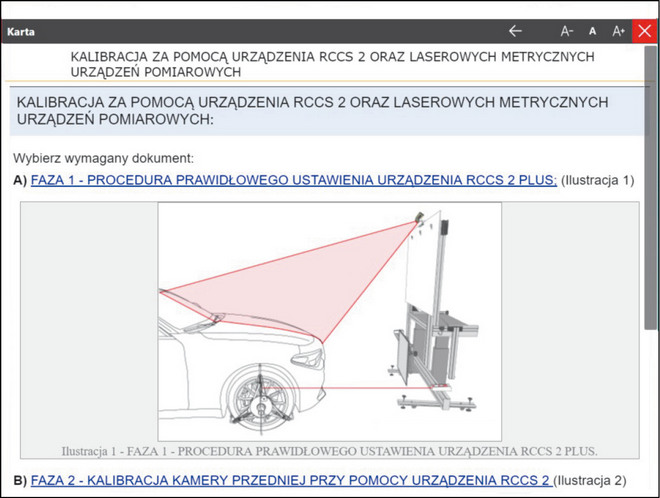
Task: Close the Karta window
Action: point(644,31)
